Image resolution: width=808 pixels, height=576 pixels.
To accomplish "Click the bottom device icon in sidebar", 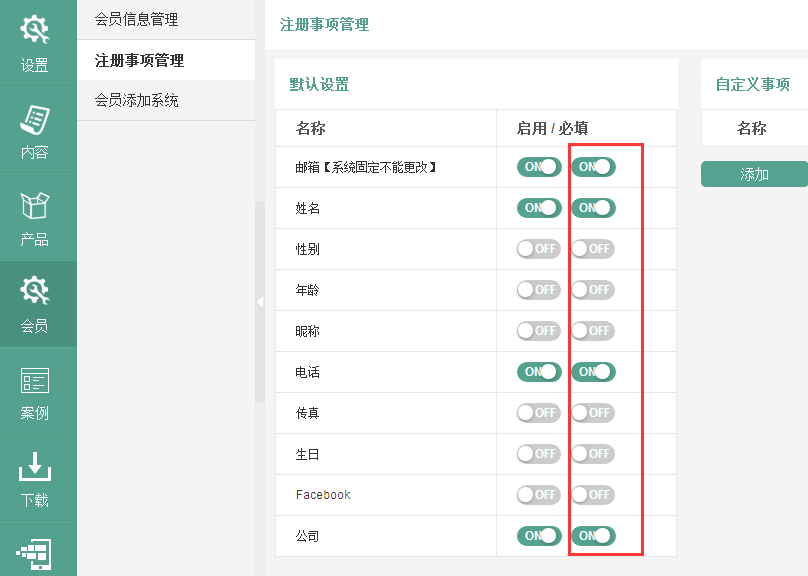I will click(36, 555).
